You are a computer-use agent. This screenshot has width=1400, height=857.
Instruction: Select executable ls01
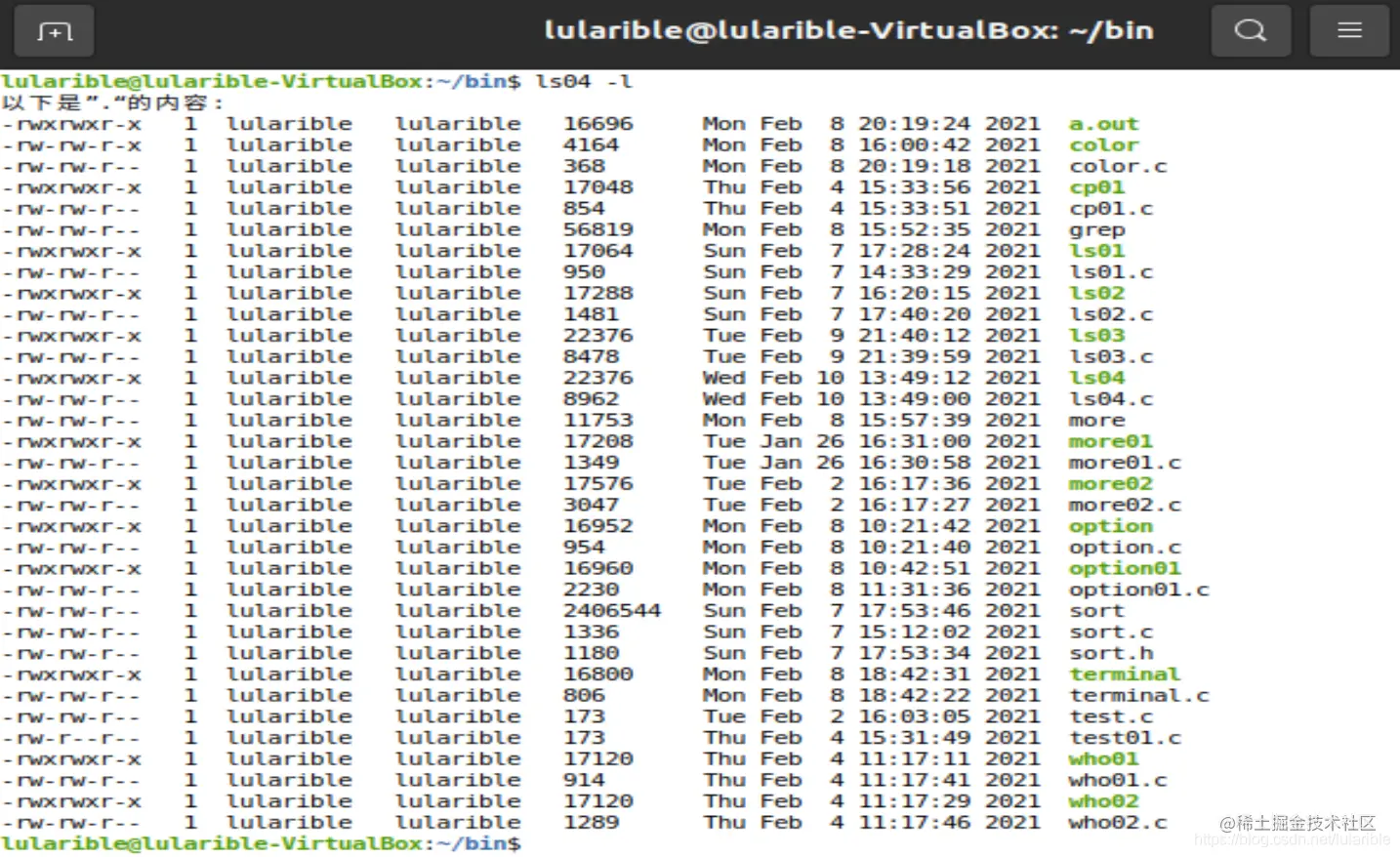point(1096,251)
